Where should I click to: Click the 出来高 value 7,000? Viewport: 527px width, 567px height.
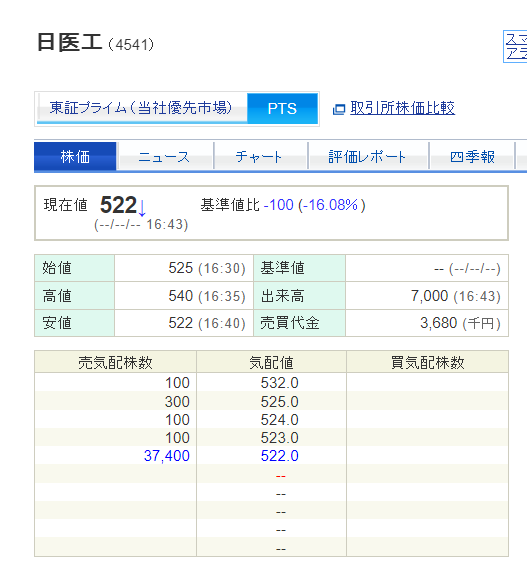coord(429,296)
